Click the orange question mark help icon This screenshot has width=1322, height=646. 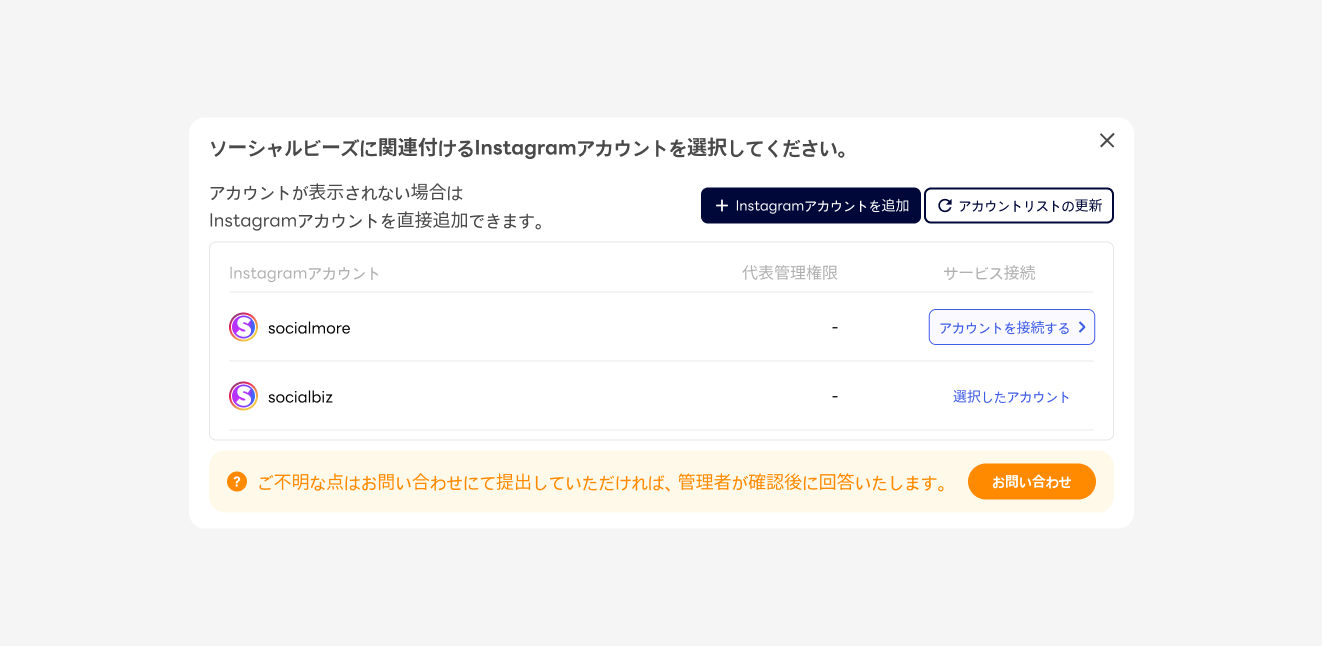click(x=237, y=482)
